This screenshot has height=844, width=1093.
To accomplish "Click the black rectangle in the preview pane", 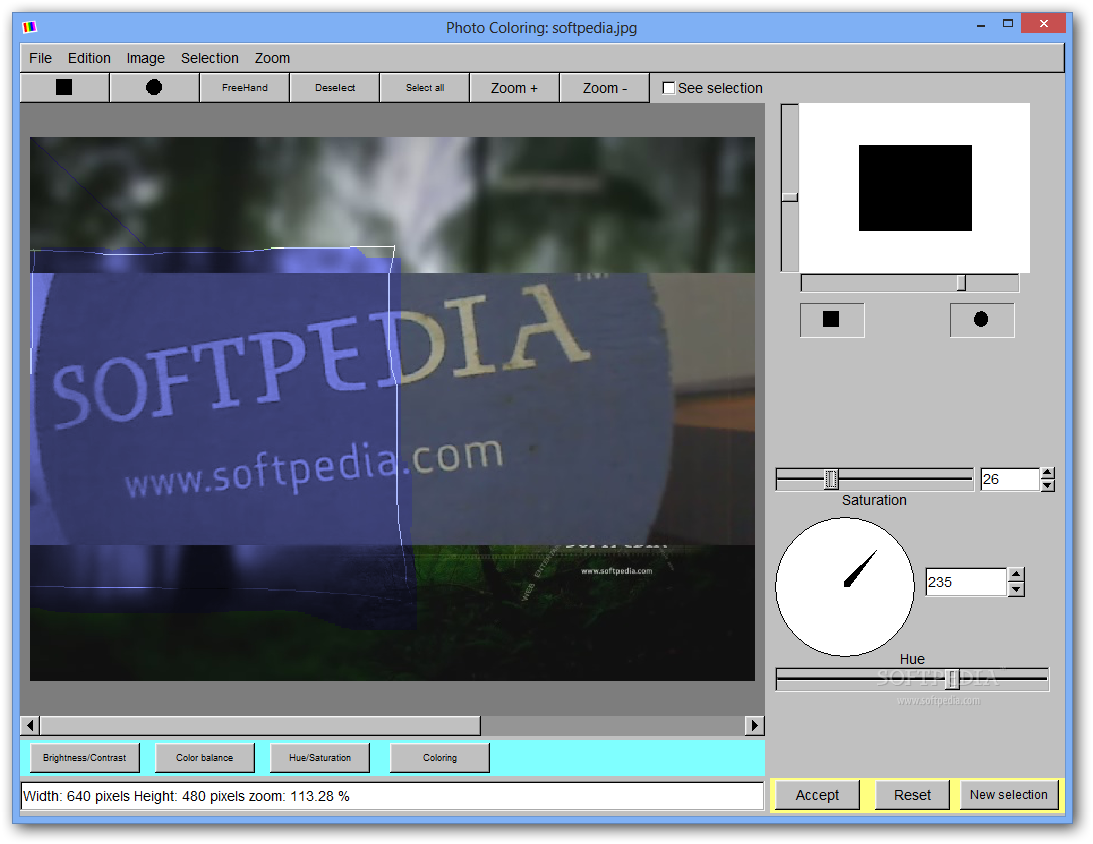I will click(x=915, y=188).
